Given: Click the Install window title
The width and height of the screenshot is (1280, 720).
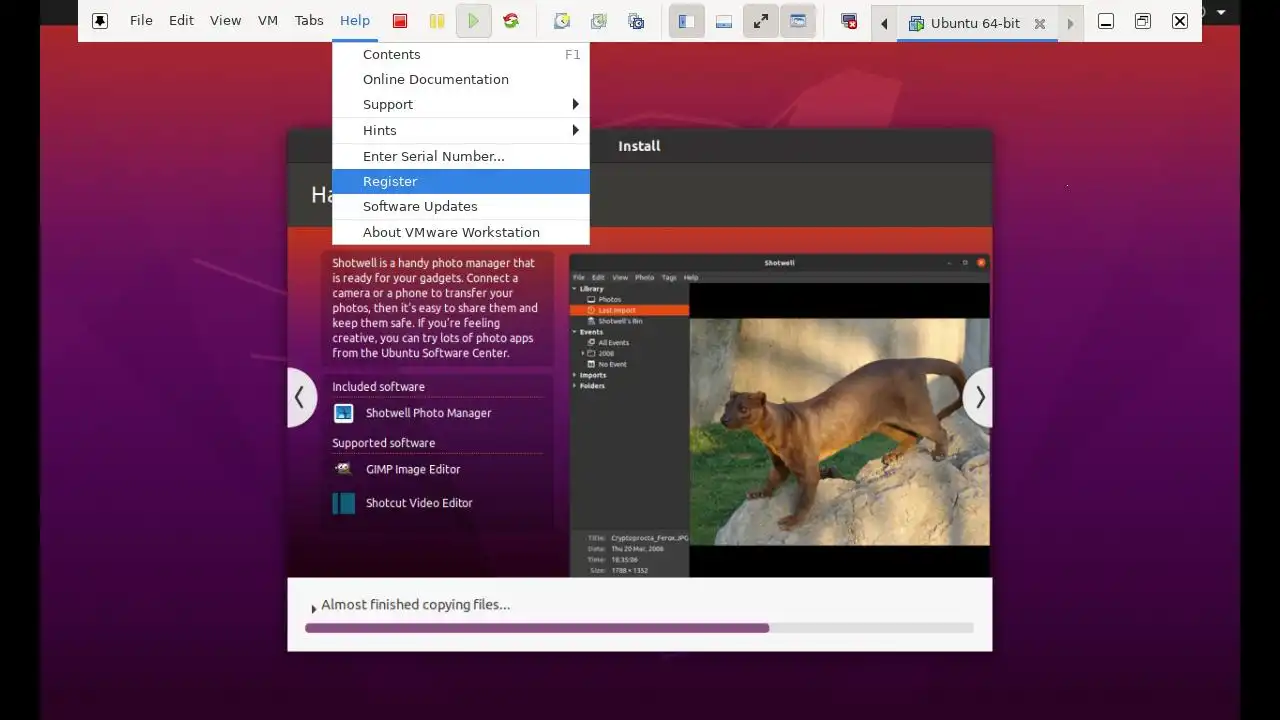Looking at the screenshot, I should (x=639, y=146).
